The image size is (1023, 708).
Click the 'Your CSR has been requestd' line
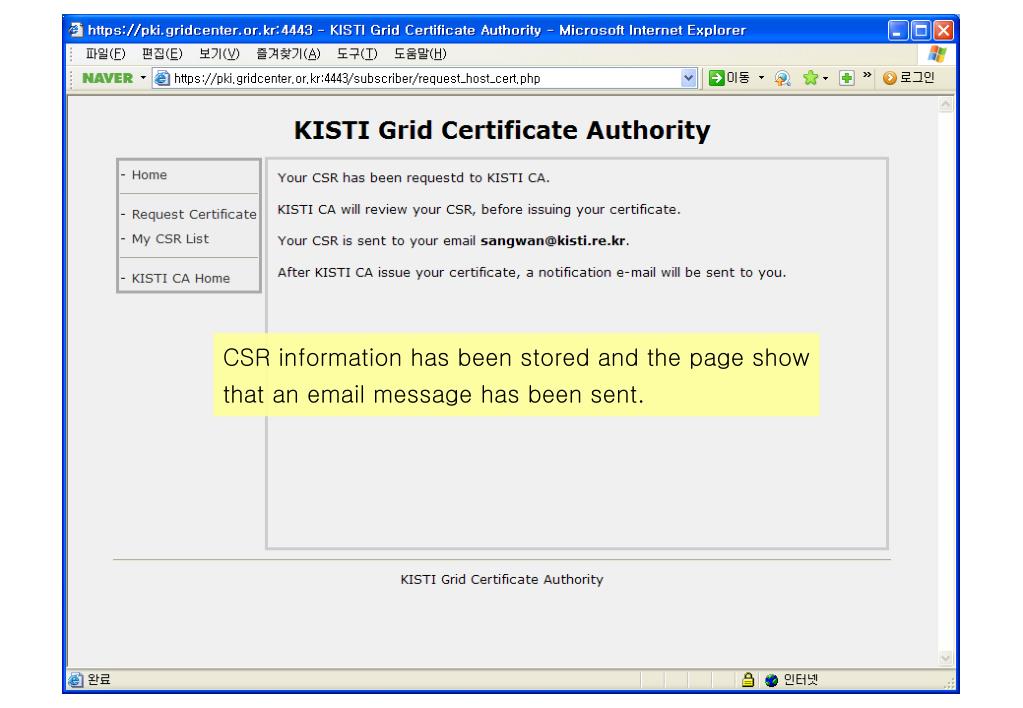pos(414,177)
